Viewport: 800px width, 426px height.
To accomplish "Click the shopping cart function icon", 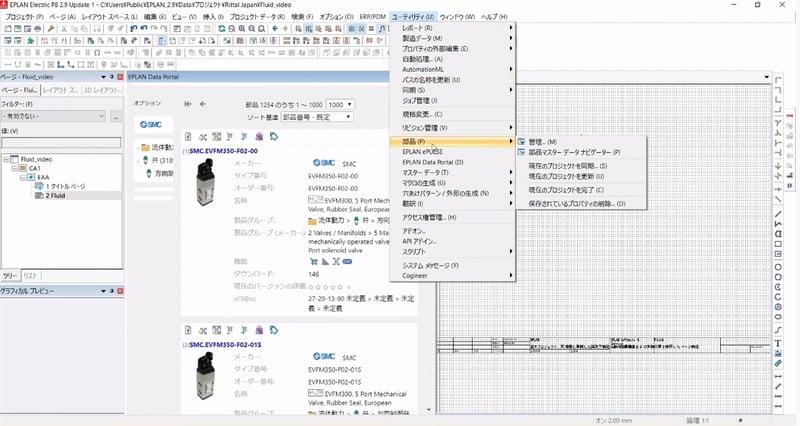I will click(313, 261).
